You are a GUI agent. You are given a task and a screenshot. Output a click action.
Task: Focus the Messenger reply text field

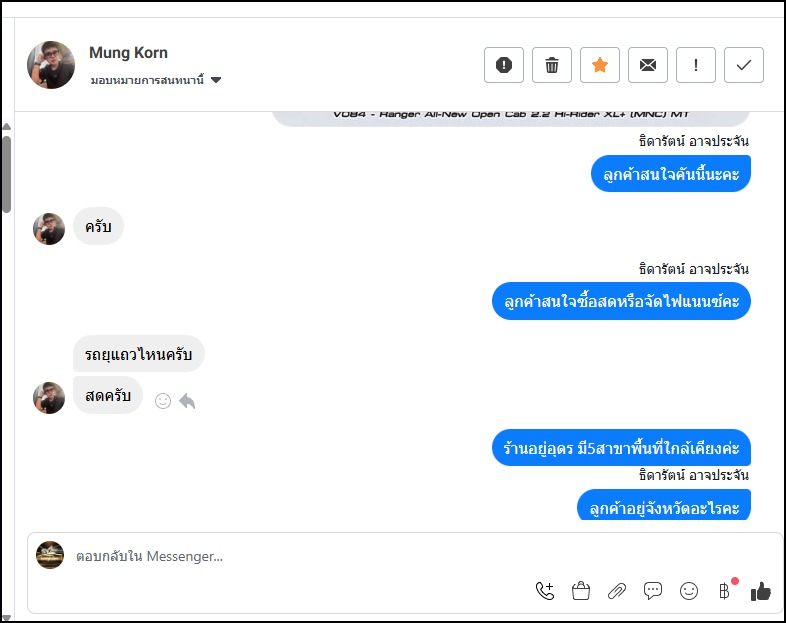300,556
